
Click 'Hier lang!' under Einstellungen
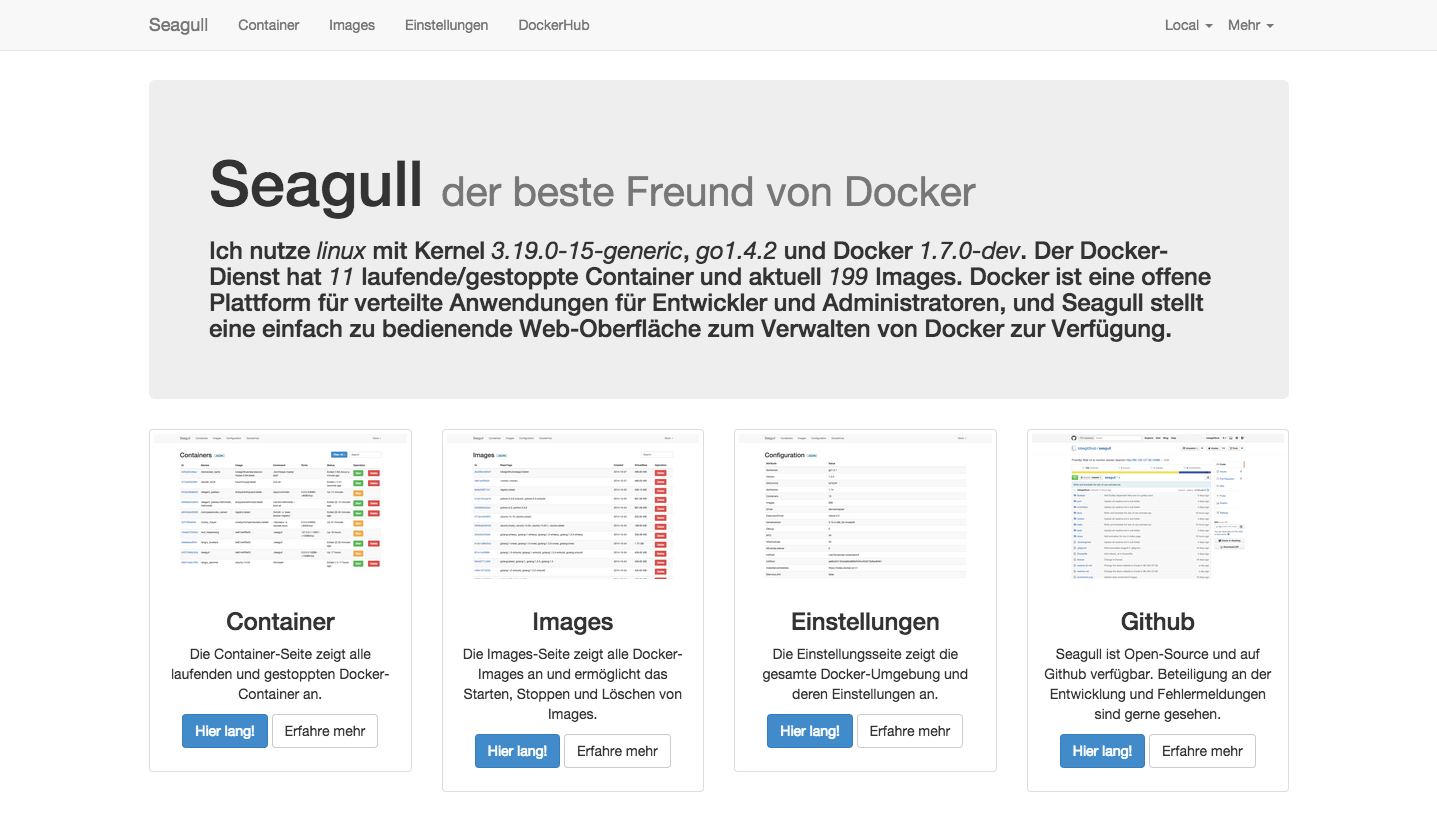tap(810, 731)
